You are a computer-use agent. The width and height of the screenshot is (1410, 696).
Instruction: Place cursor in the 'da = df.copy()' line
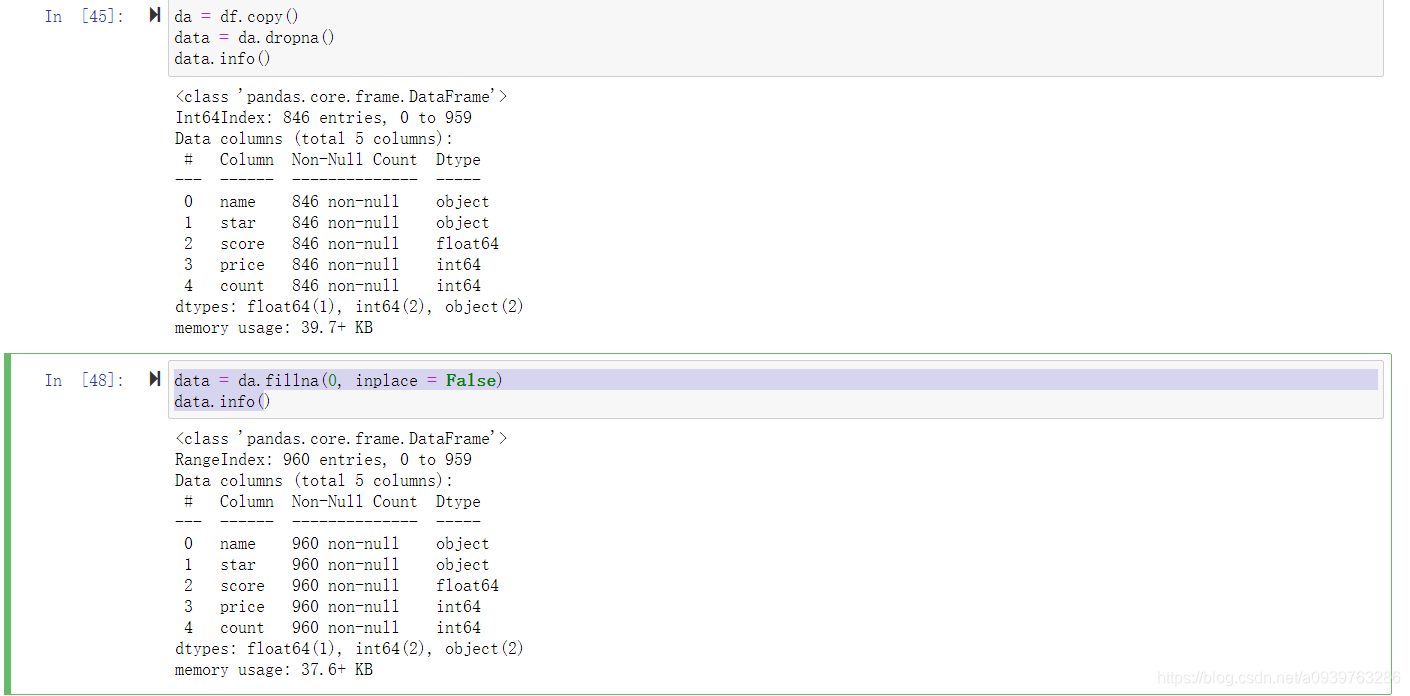pos(236,17)
